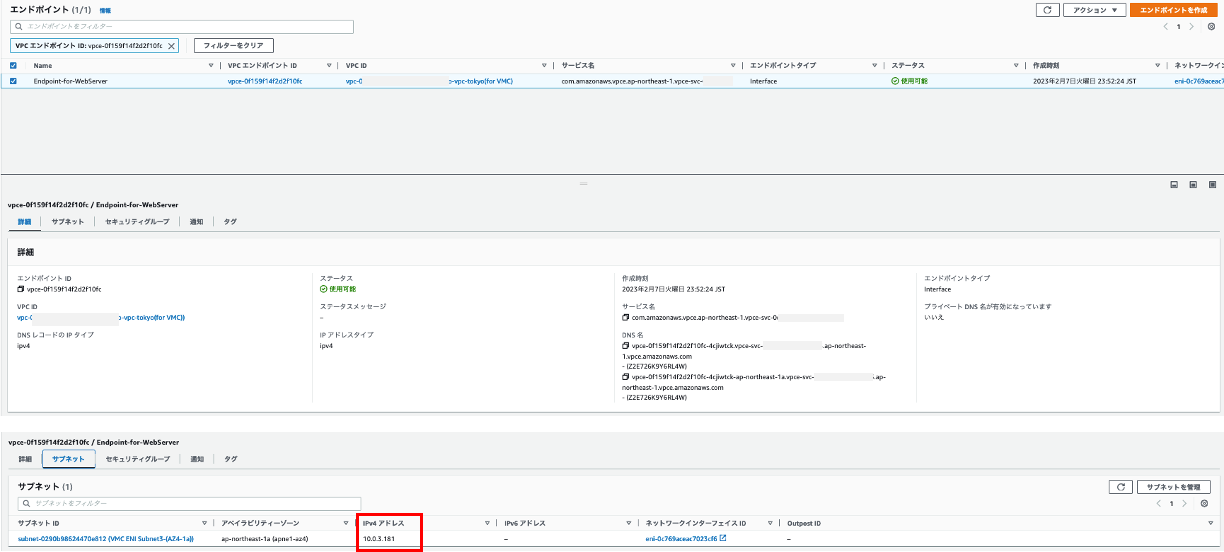
Task: Sort subnets by アベイラビリティーゾーン column
Action: point(345,523)
